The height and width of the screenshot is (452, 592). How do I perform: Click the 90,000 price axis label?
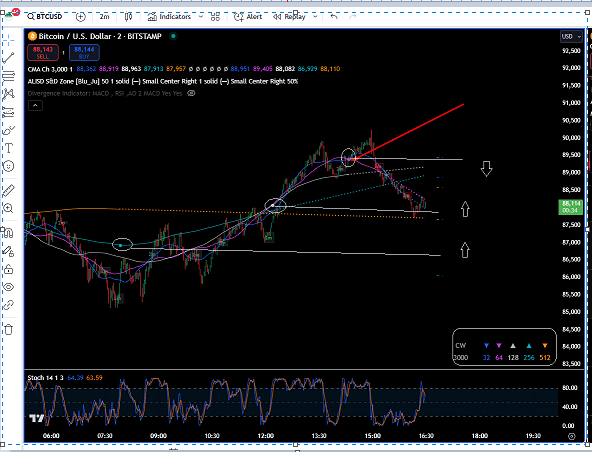(571, 138)
